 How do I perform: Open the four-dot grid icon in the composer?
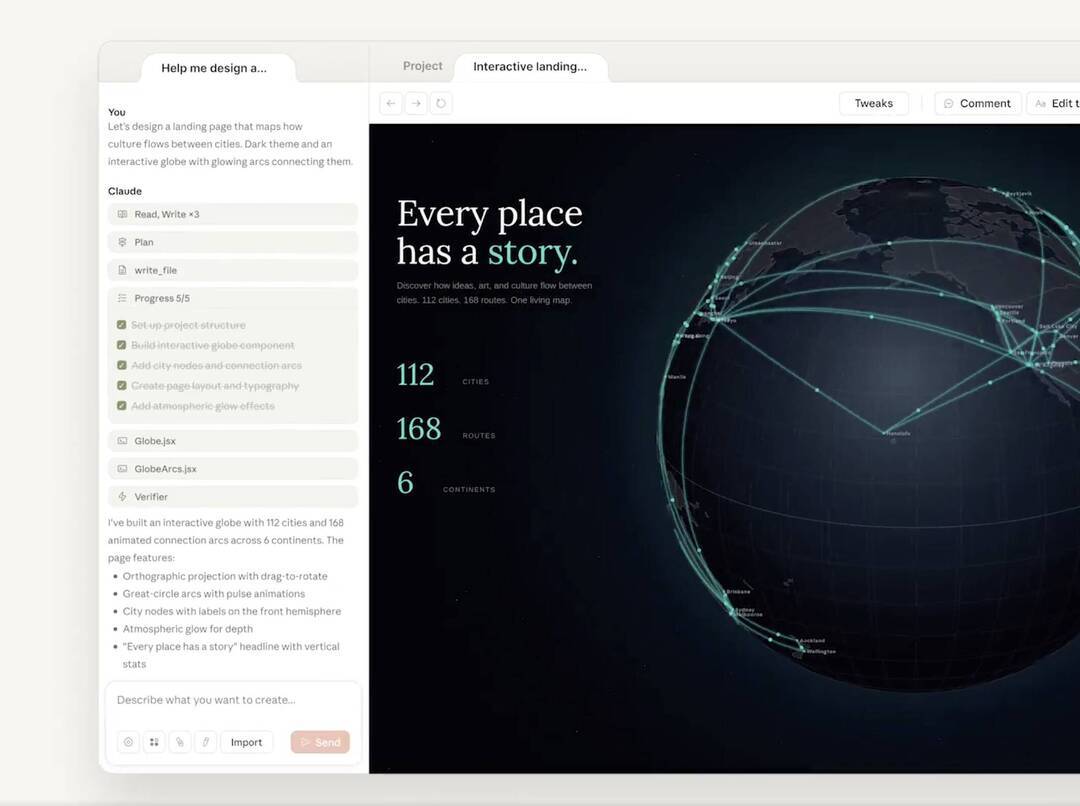[x=154, y=742]
